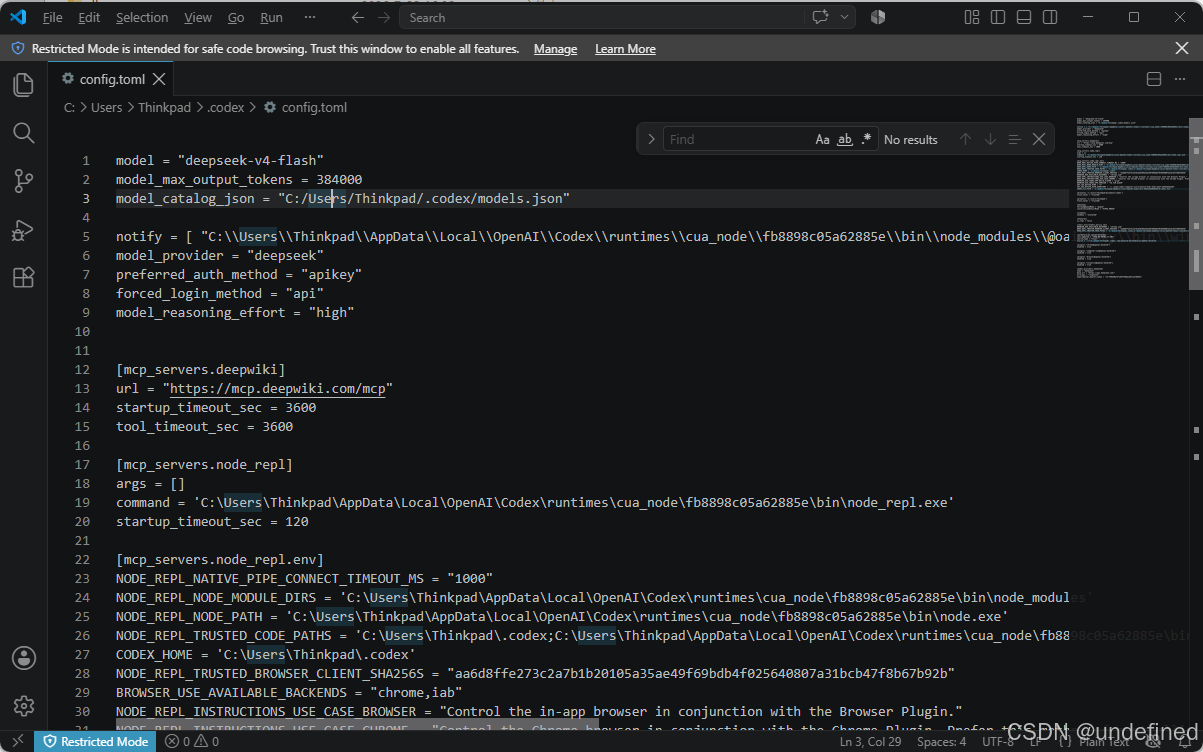Click Restricted Mode status bar button
This screenshot has width=1203, height=752.
[95, 742]
